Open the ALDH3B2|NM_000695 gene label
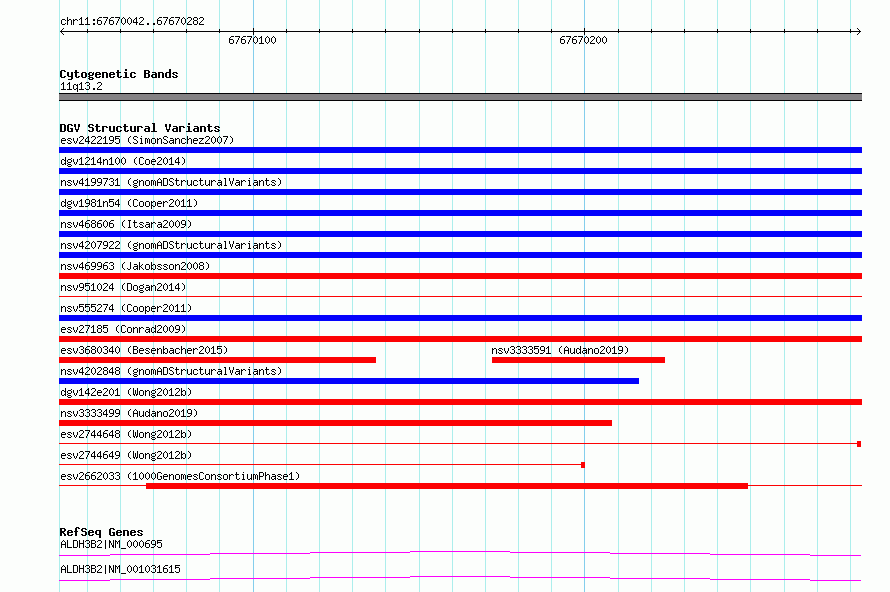 coord(111,544)
